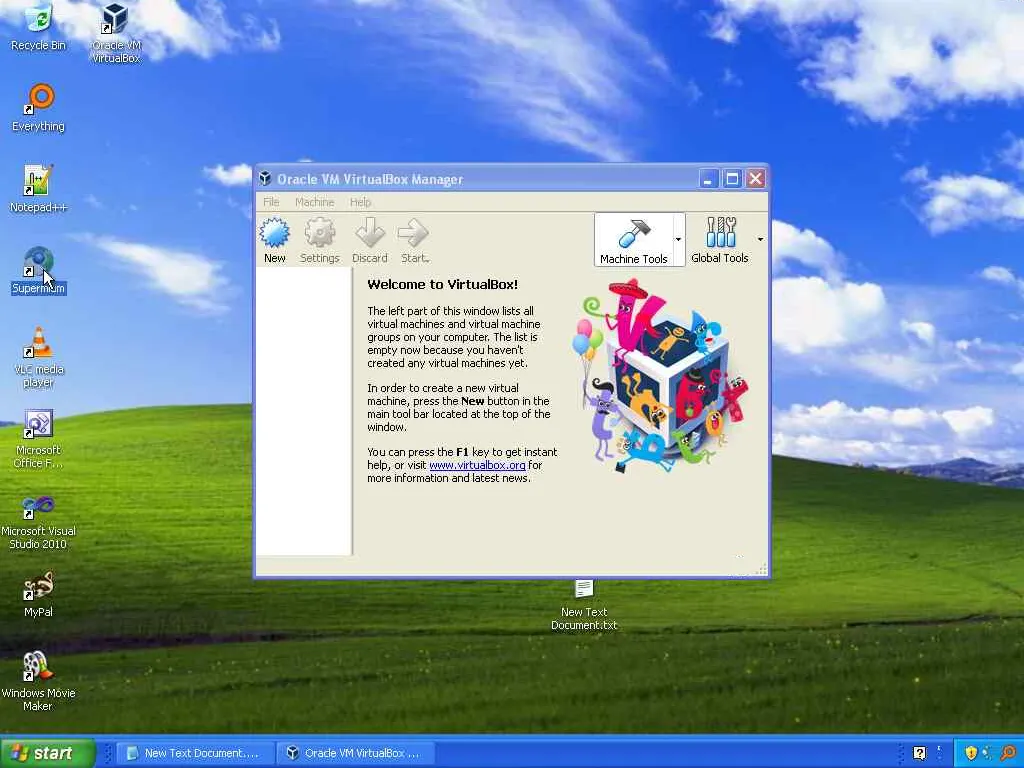Click Oracle VM VirtualBox taskbar button

click(356, 753)
